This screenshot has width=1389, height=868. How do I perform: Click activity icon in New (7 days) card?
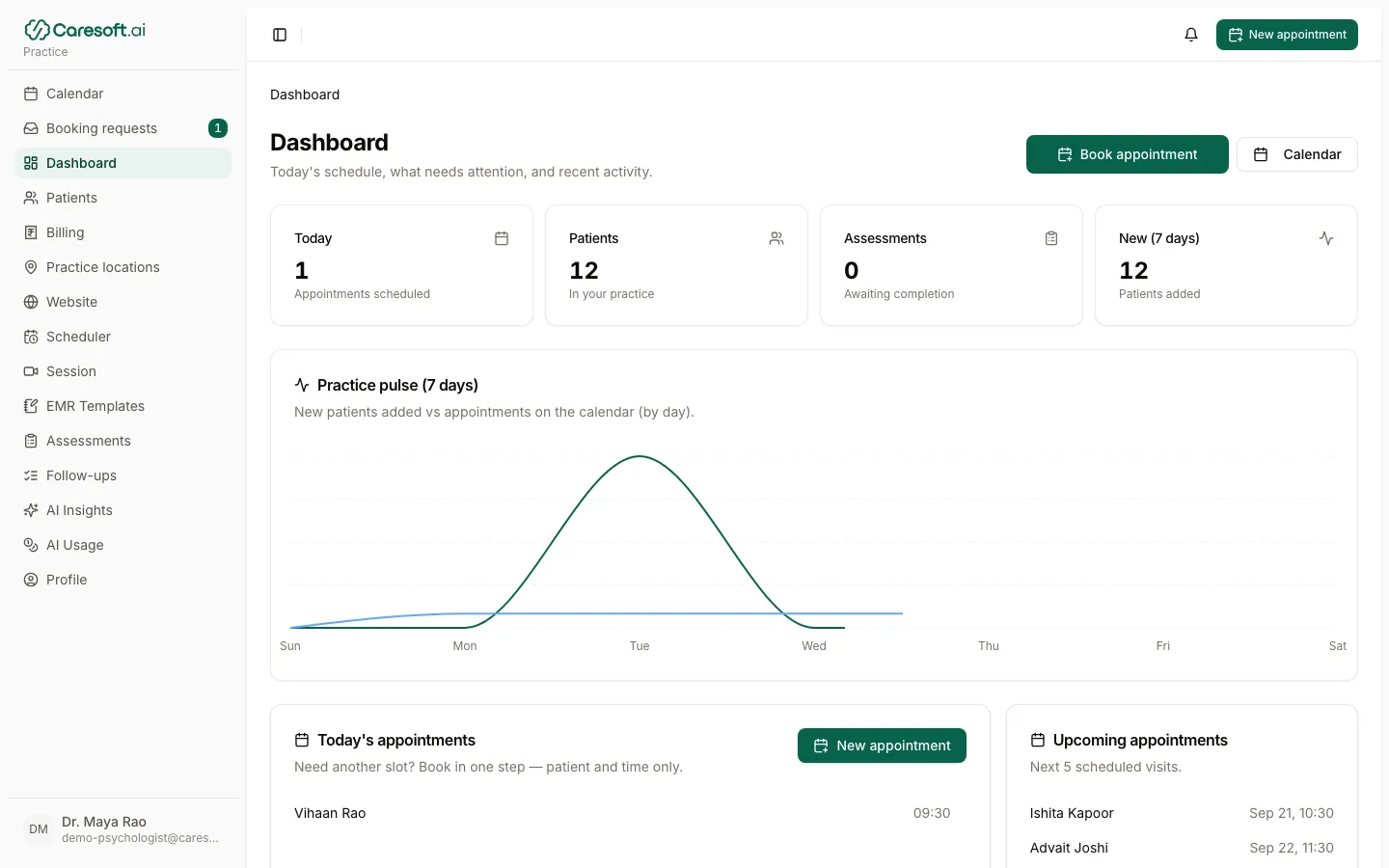pyautogui.click(x=1326, y=238)
